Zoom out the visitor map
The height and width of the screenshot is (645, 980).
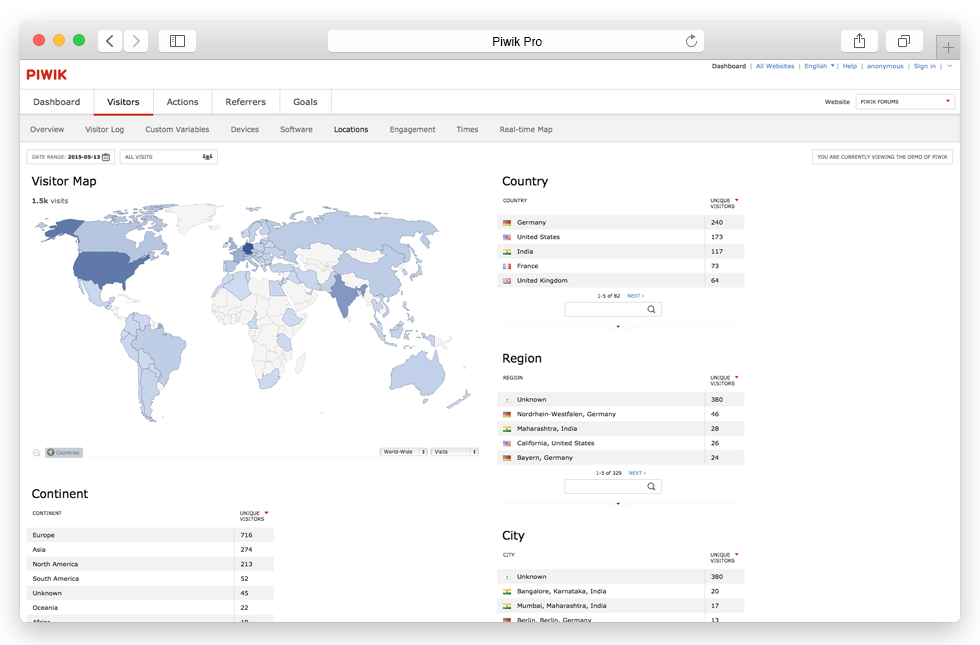(37, 452)
